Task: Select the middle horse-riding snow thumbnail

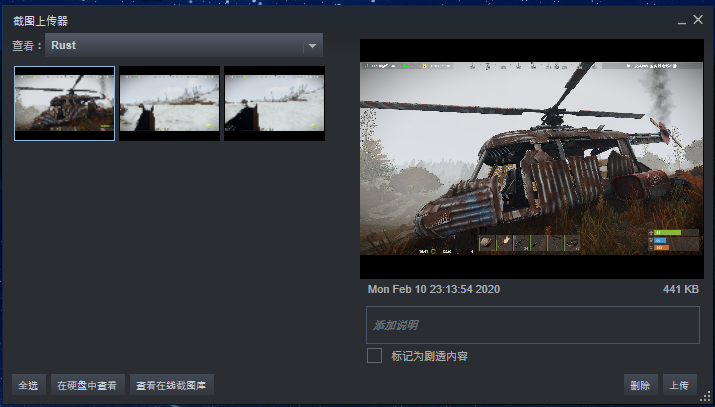Action: click(x=170, y=103)
